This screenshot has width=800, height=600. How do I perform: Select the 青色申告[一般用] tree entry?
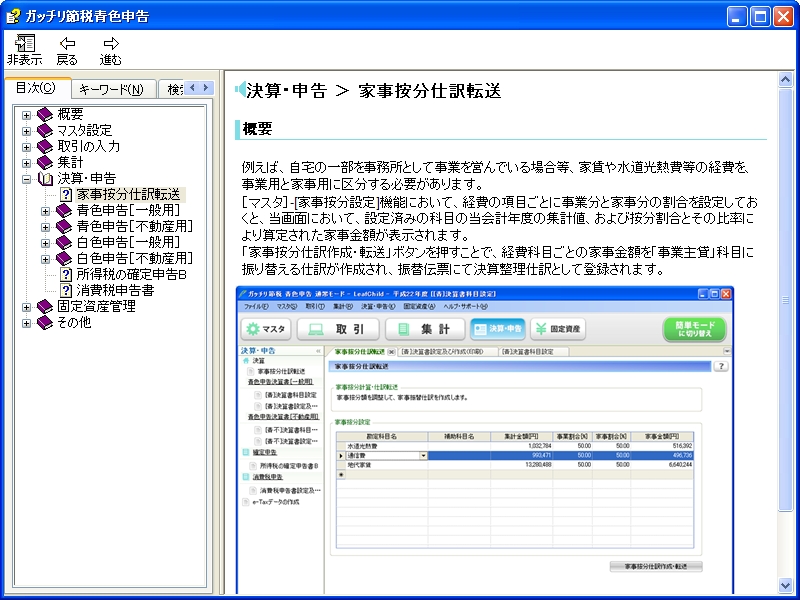click(x=128, y=210)
